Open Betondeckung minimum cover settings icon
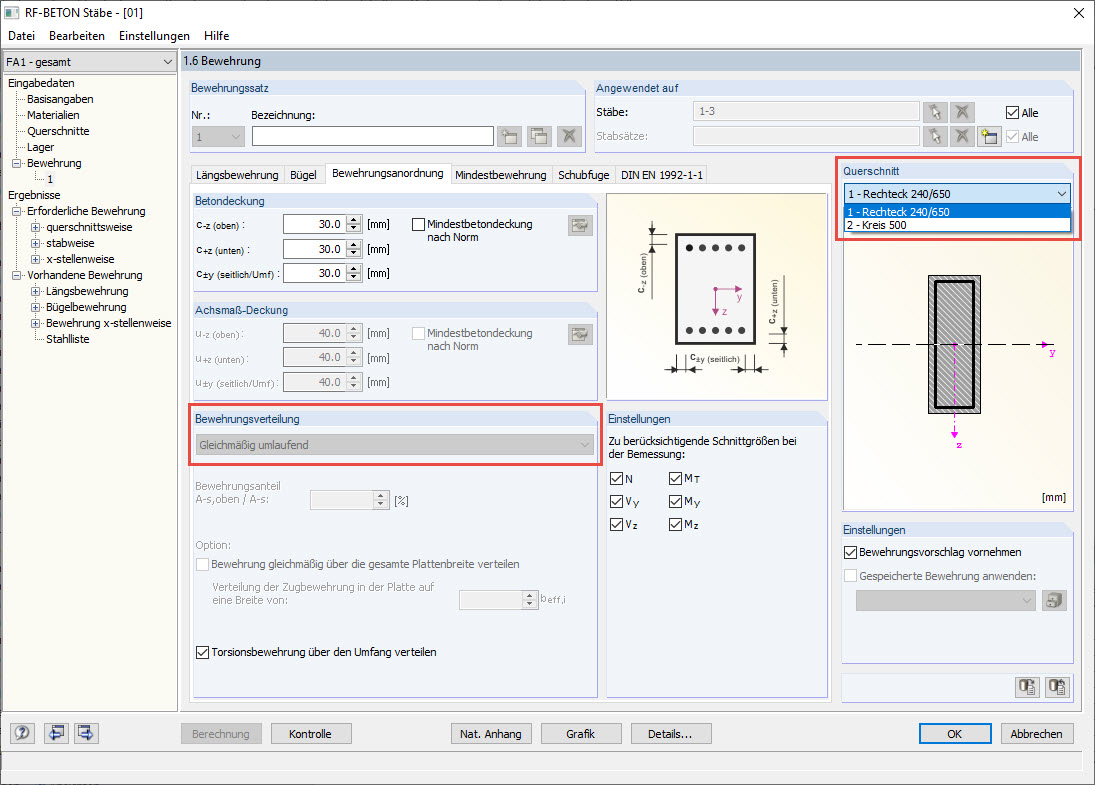This screenshot has height=785, width=1095. [x=580, y=226]
